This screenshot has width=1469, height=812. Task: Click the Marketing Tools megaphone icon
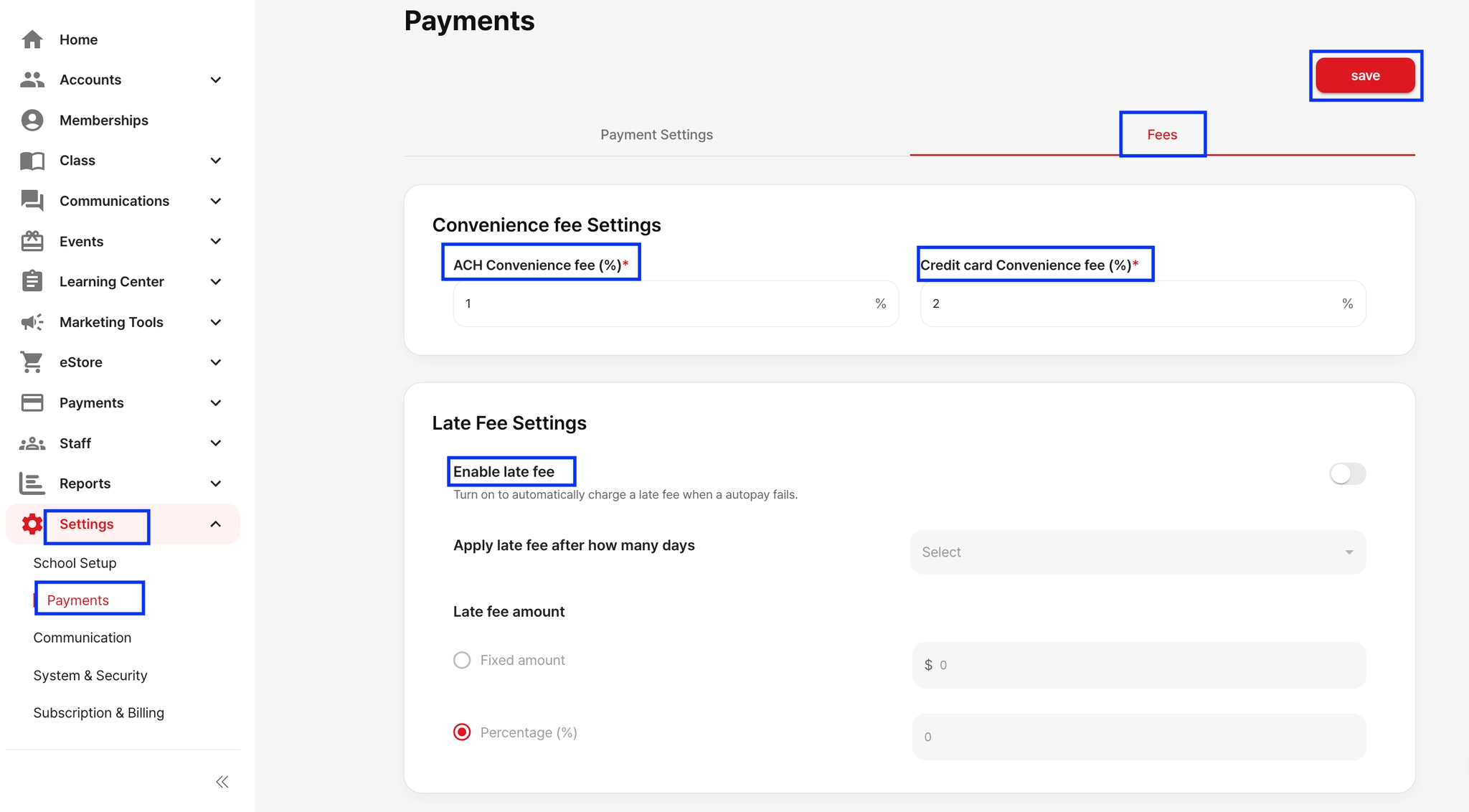pos(32,322)
